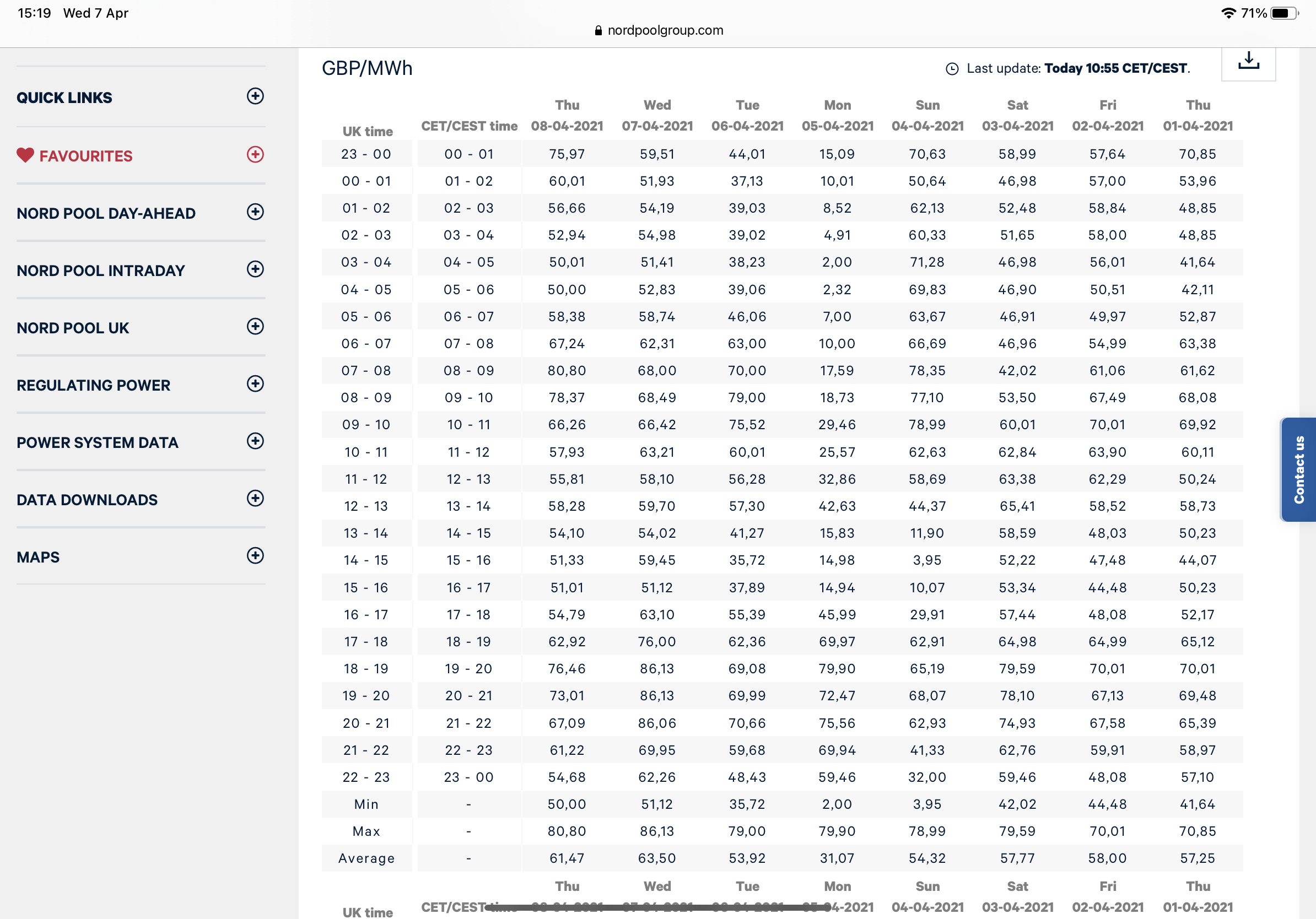Click the lock icon in address bar
This screenshot has height=919, width=1316.
[598, 30]
